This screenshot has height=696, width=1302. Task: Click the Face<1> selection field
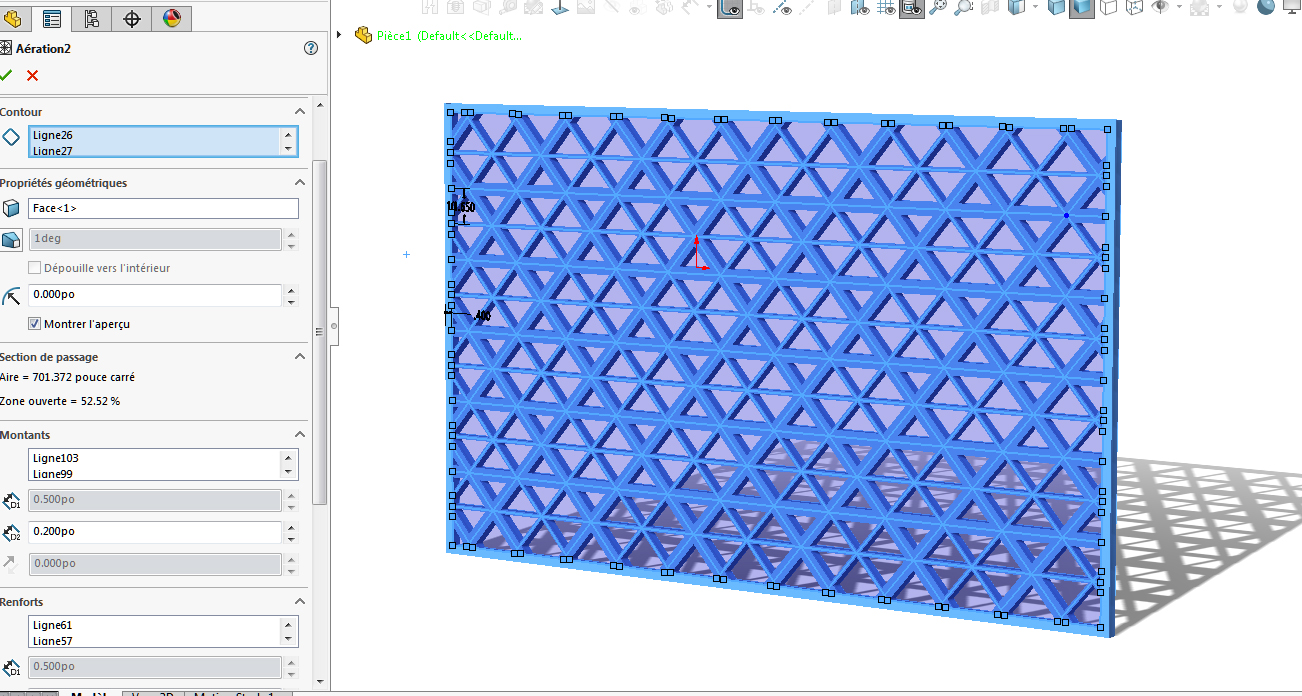[163, 208]
